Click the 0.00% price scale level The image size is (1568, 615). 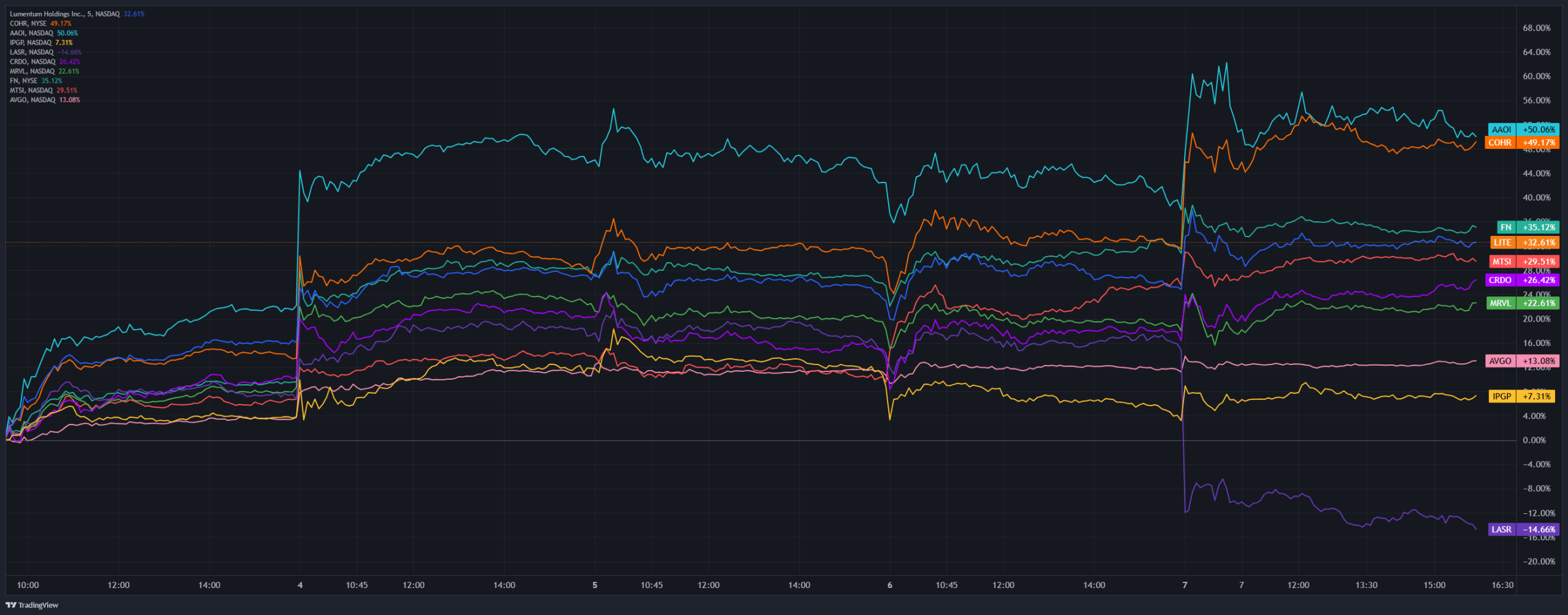[x=1534, y=440]
